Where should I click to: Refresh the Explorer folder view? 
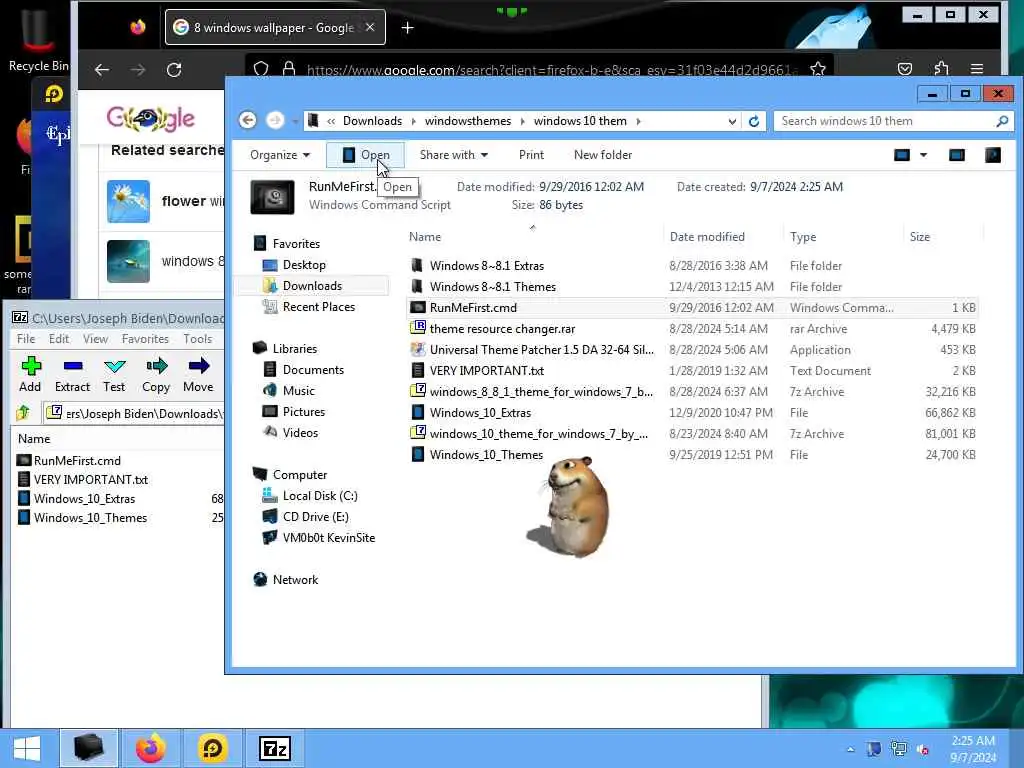coord(754,121)
